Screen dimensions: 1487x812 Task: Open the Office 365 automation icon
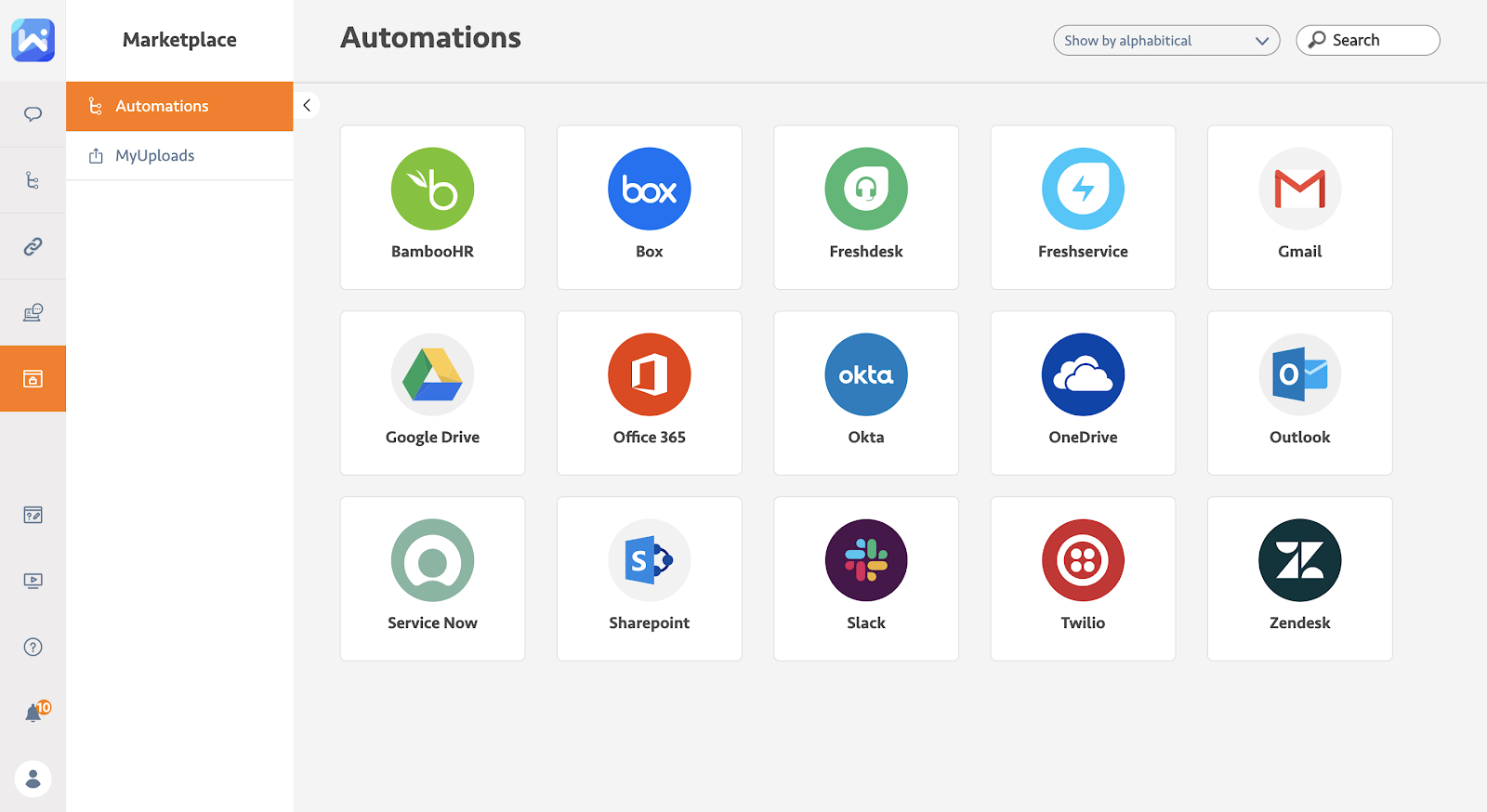pos(650,374)
